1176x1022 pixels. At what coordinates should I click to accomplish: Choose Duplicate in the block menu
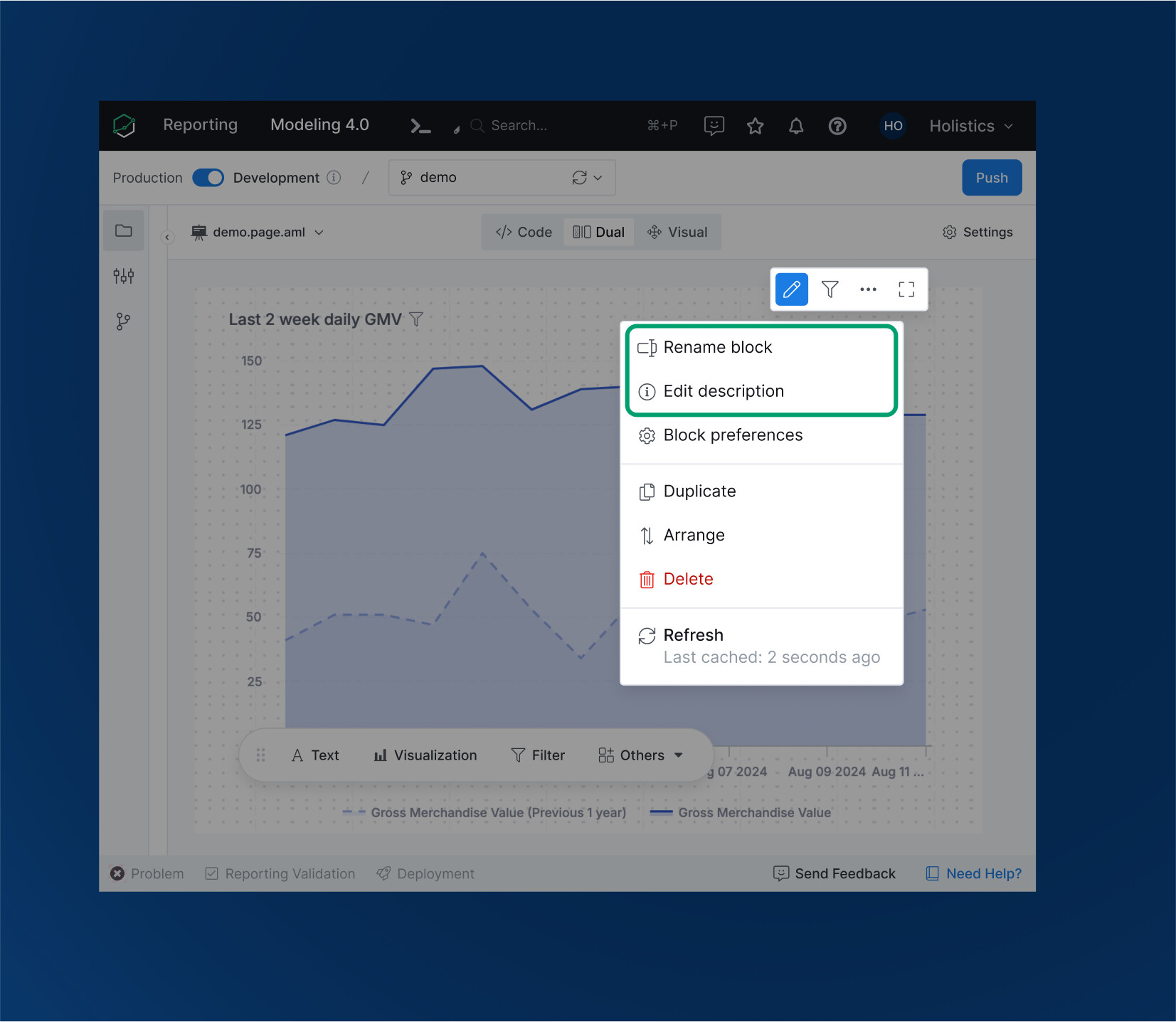coord(699,491)
